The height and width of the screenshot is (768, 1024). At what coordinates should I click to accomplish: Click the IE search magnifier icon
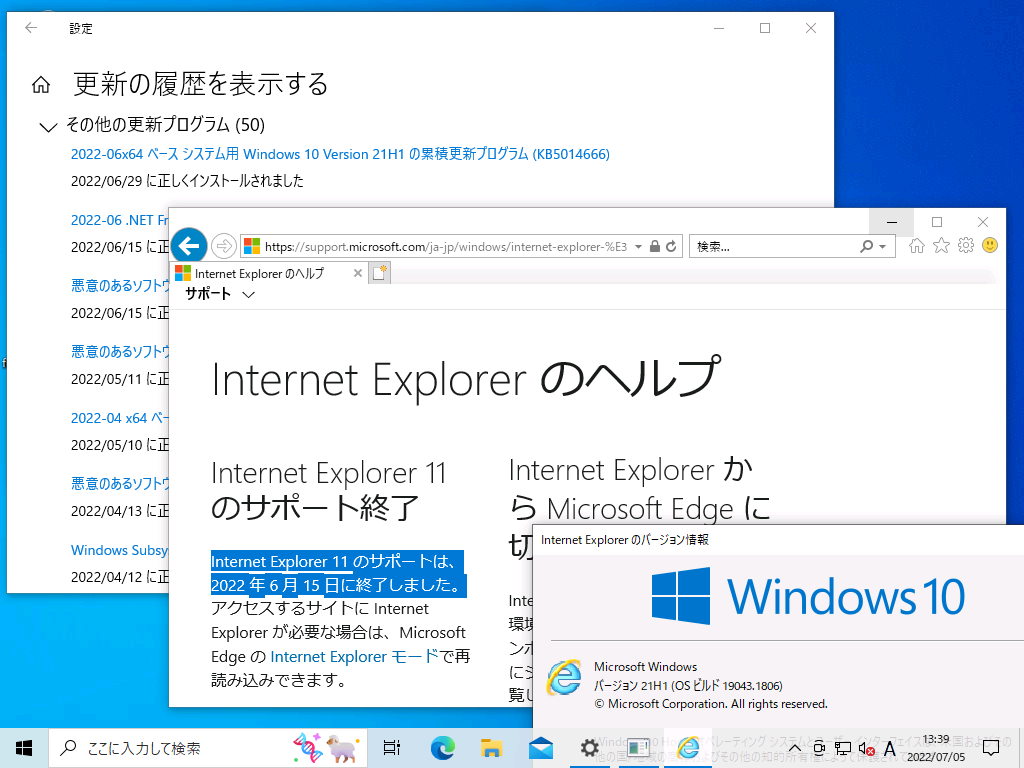coord(866,246)
